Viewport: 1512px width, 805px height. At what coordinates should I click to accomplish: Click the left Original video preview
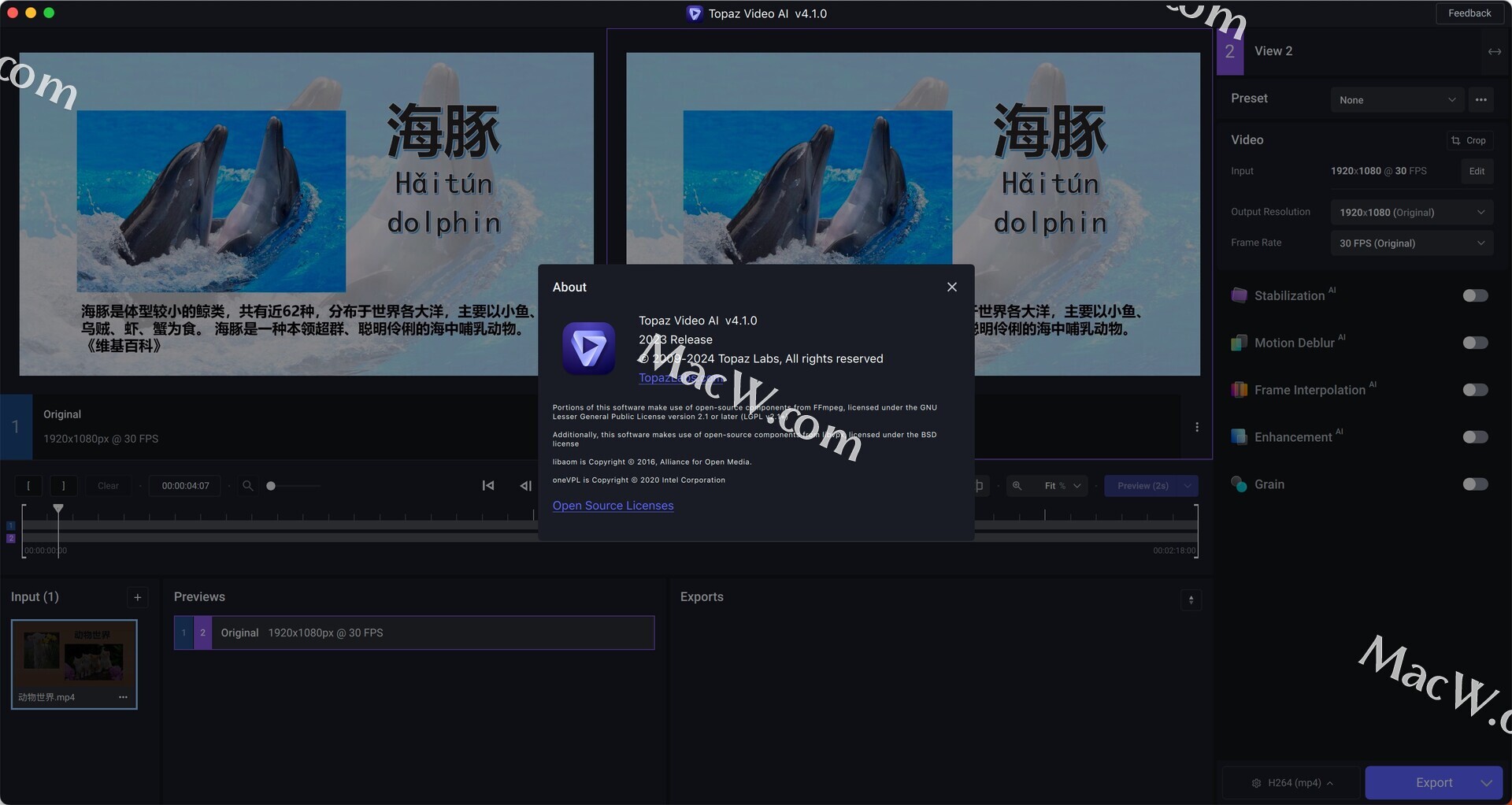tap(306, 214)
